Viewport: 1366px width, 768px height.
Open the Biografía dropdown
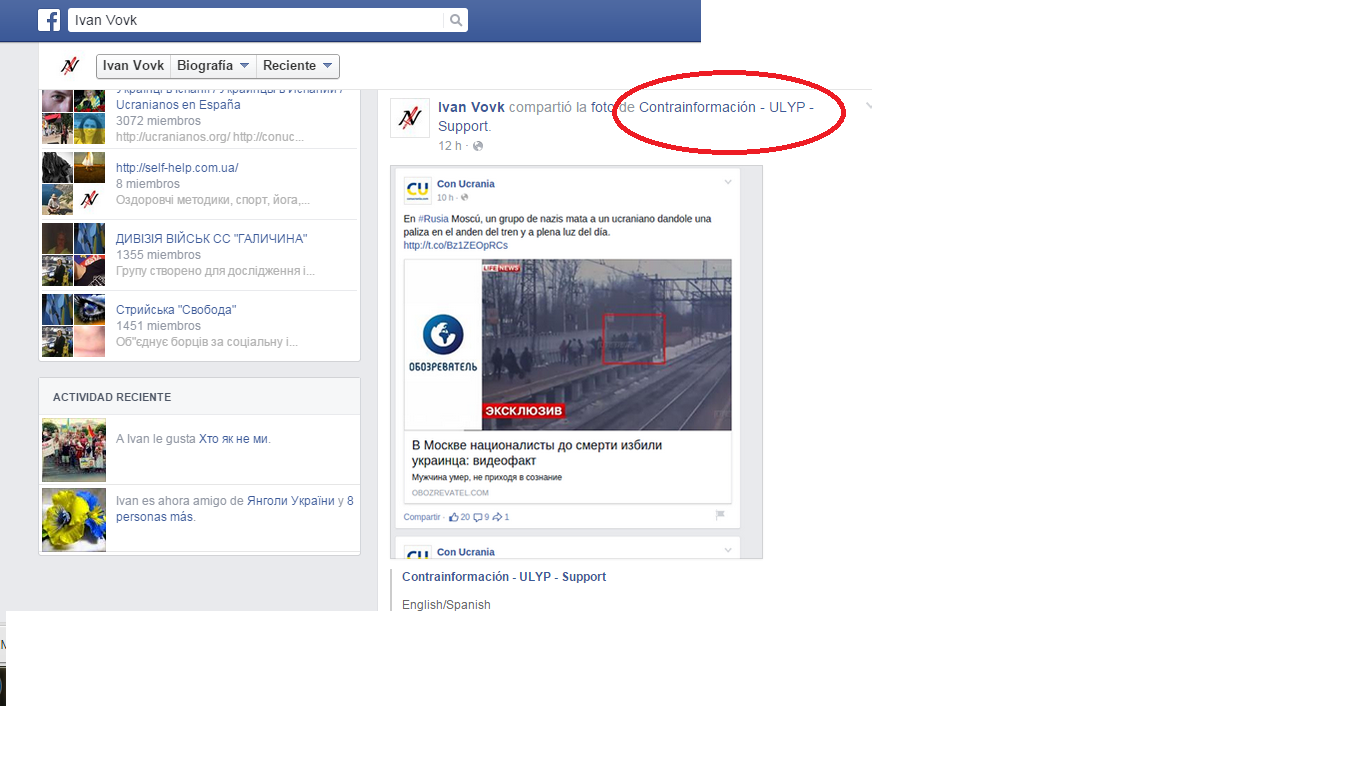pos(213,66)
